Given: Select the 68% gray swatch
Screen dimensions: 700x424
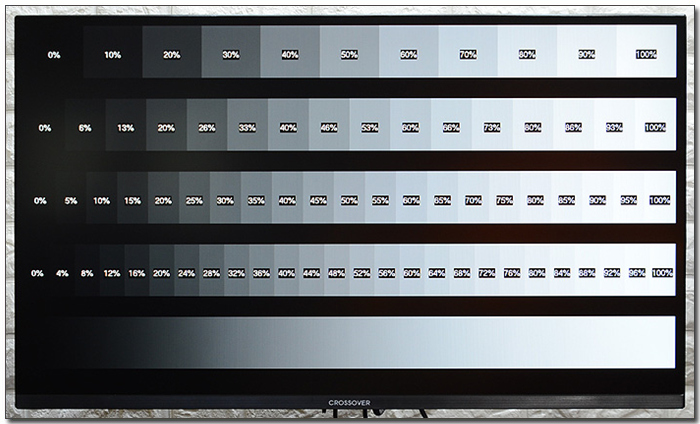Looking at the screenshot, I should point(462,270).
